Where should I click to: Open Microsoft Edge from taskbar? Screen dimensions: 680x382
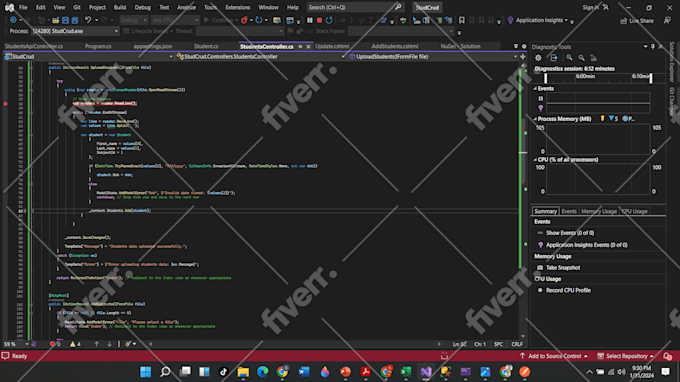coord(263,372)
